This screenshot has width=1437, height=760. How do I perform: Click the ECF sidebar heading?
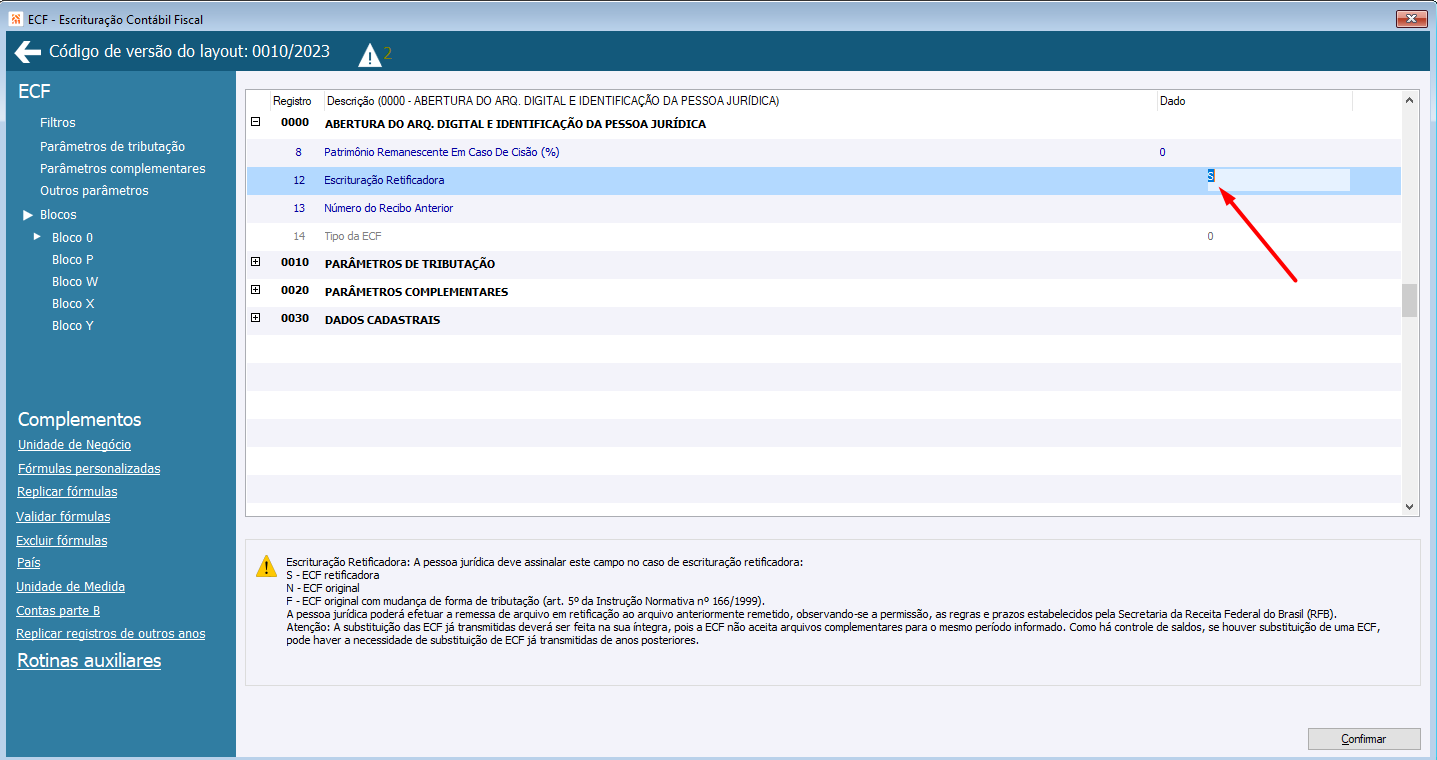pos(34,92)
